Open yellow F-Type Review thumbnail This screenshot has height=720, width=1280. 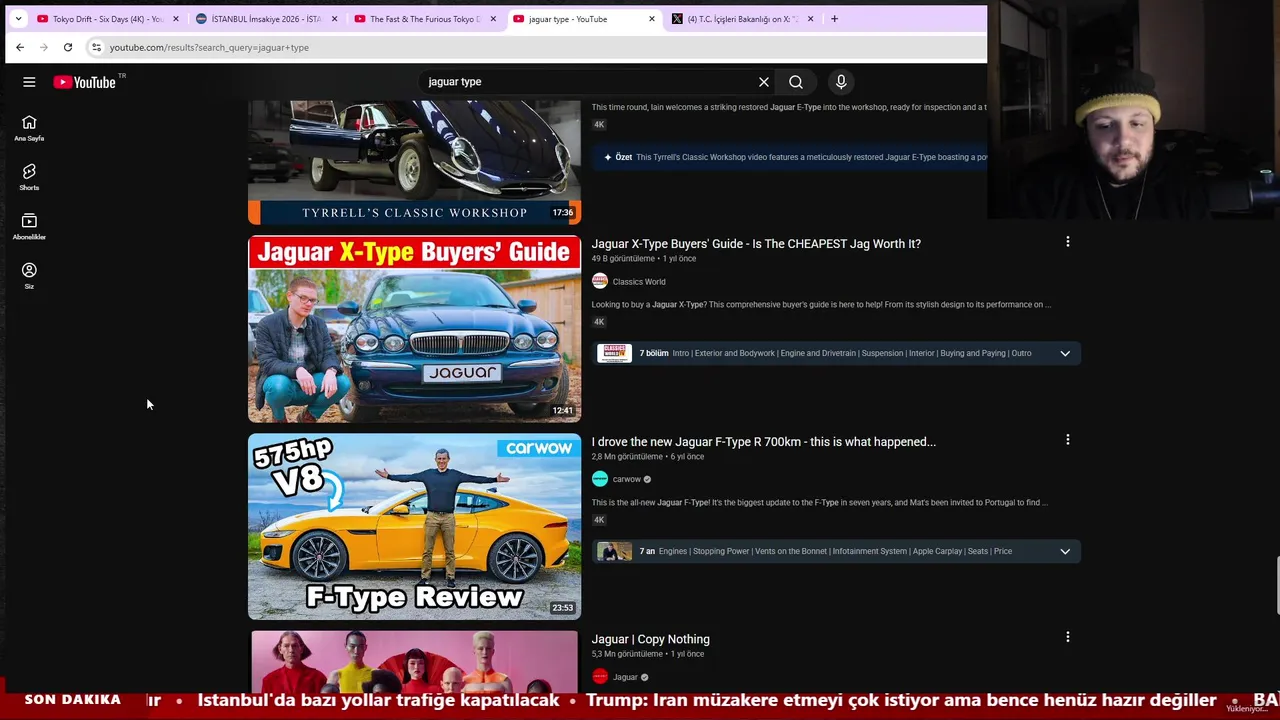click(x=414, y=527)
